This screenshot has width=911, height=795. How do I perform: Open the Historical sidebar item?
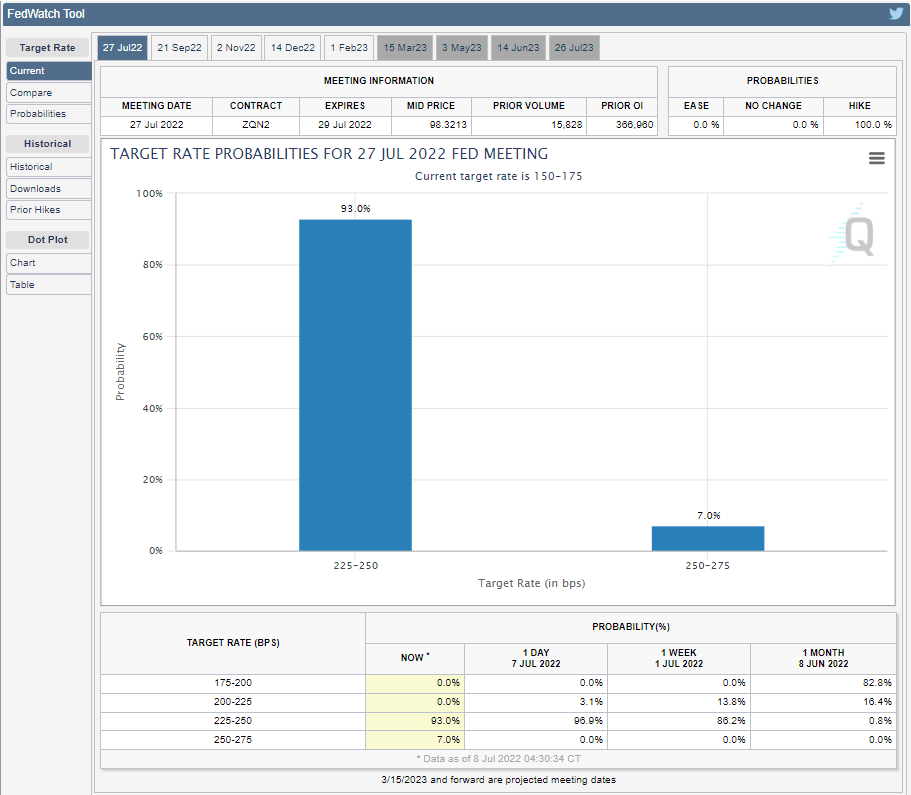tap(48, 167)
